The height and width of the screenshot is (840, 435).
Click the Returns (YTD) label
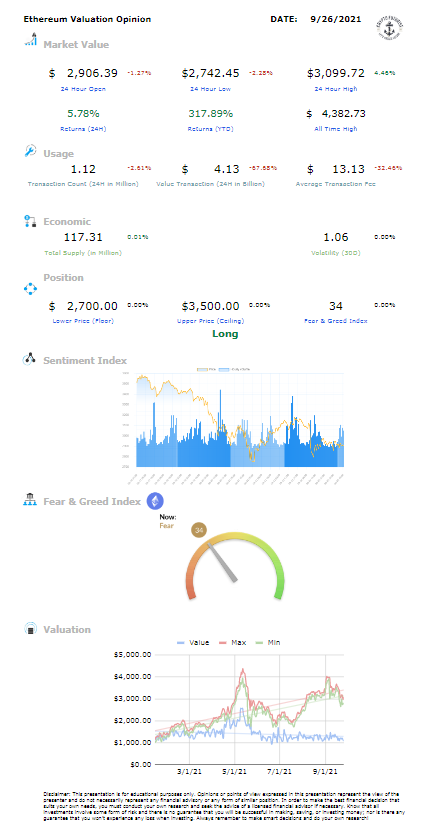click(210, 129)
